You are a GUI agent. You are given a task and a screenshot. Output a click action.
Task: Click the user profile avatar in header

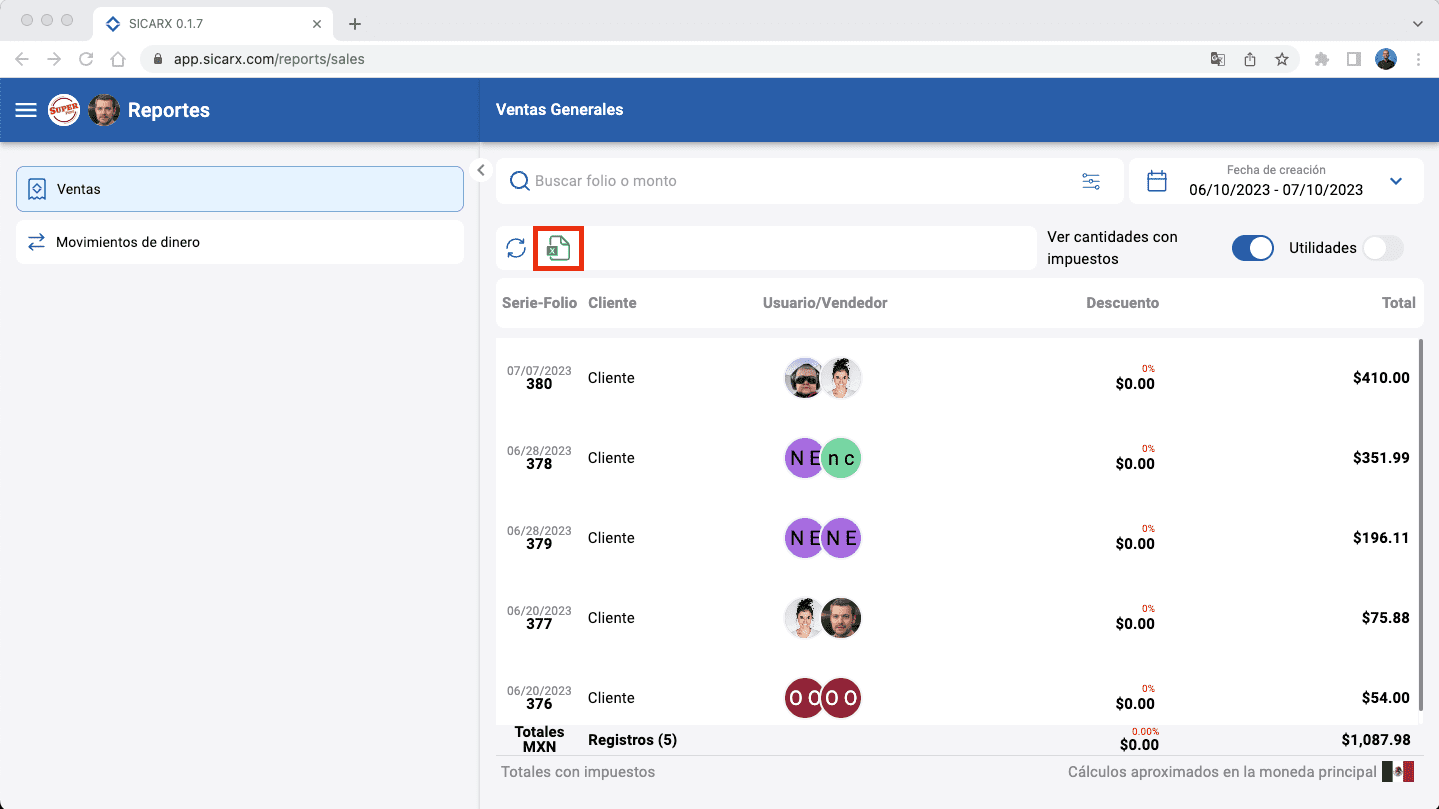pos(104,110)
